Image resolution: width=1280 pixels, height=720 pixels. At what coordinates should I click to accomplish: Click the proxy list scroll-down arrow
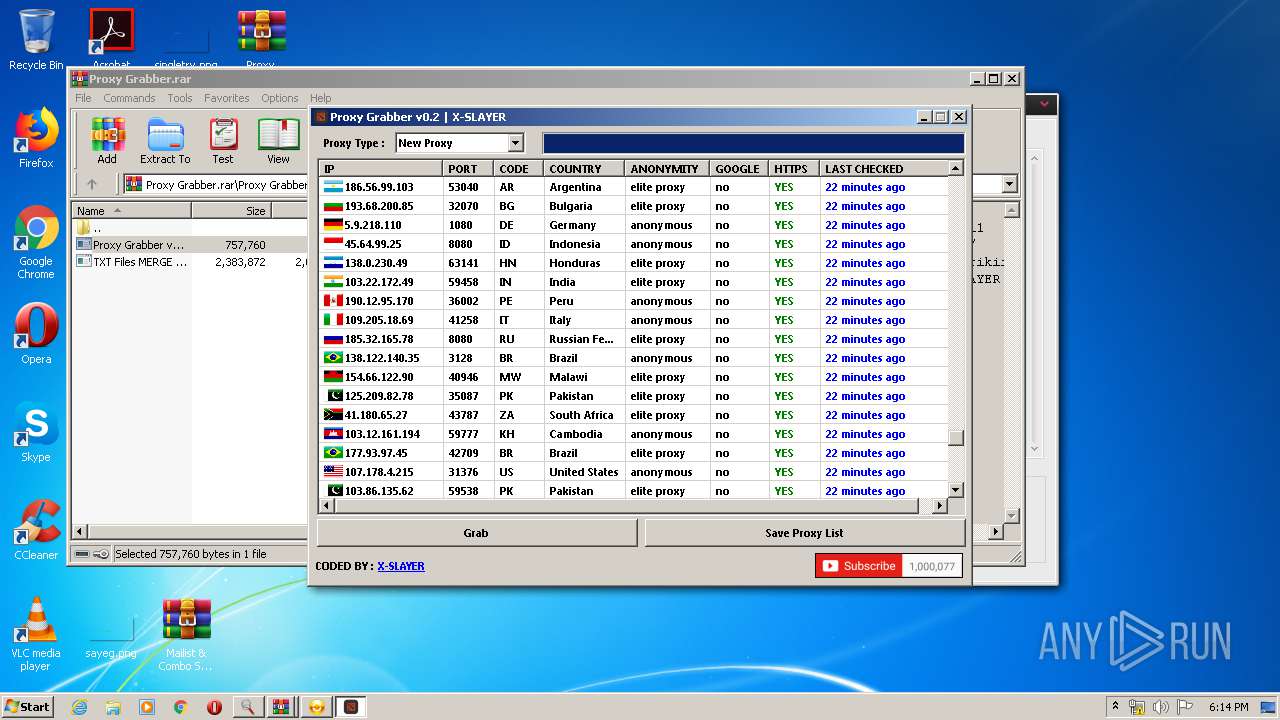(956, 490)
